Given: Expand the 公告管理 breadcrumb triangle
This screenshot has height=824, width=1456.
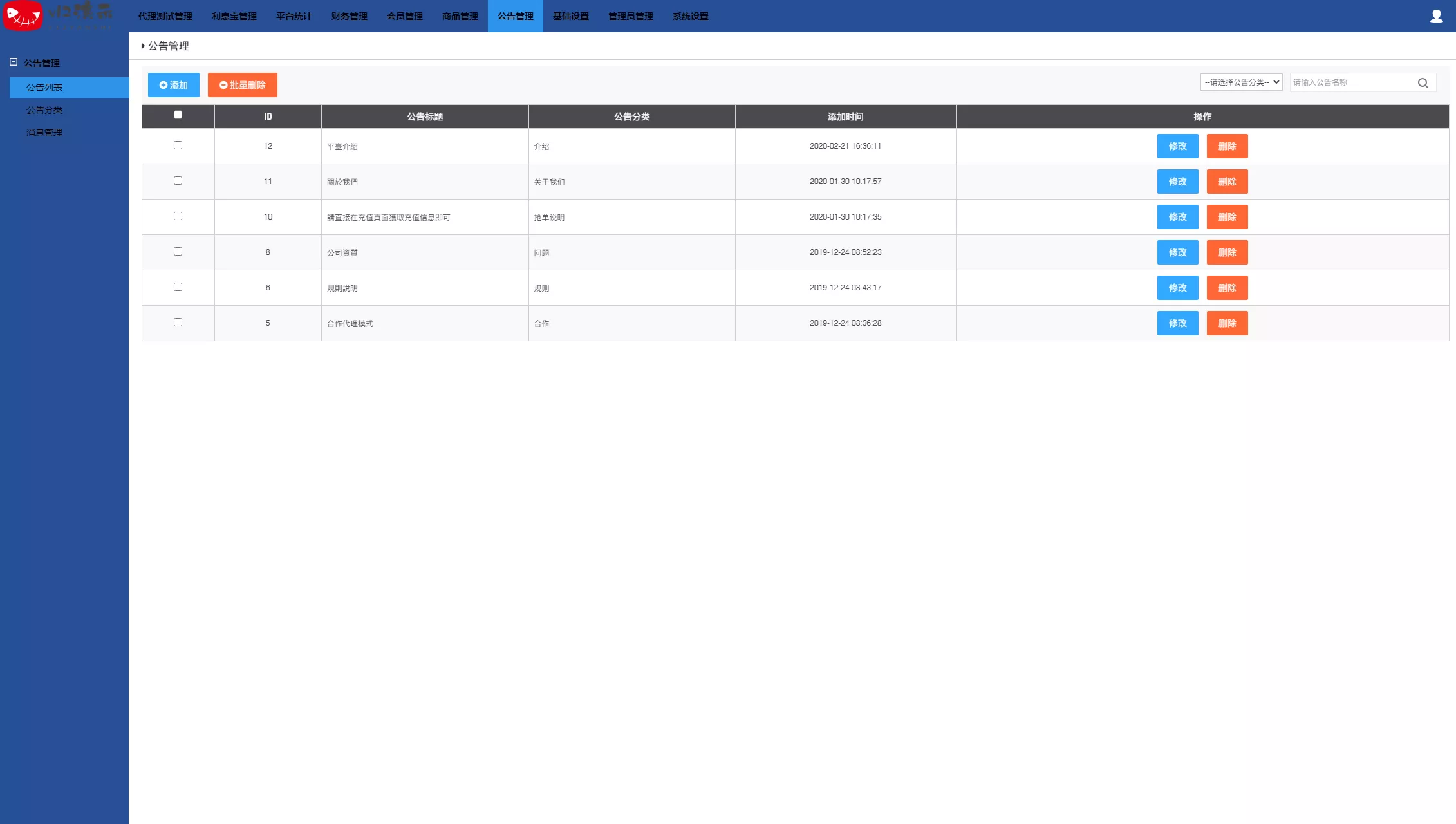Looking at the screenshot, I should 143,46.
